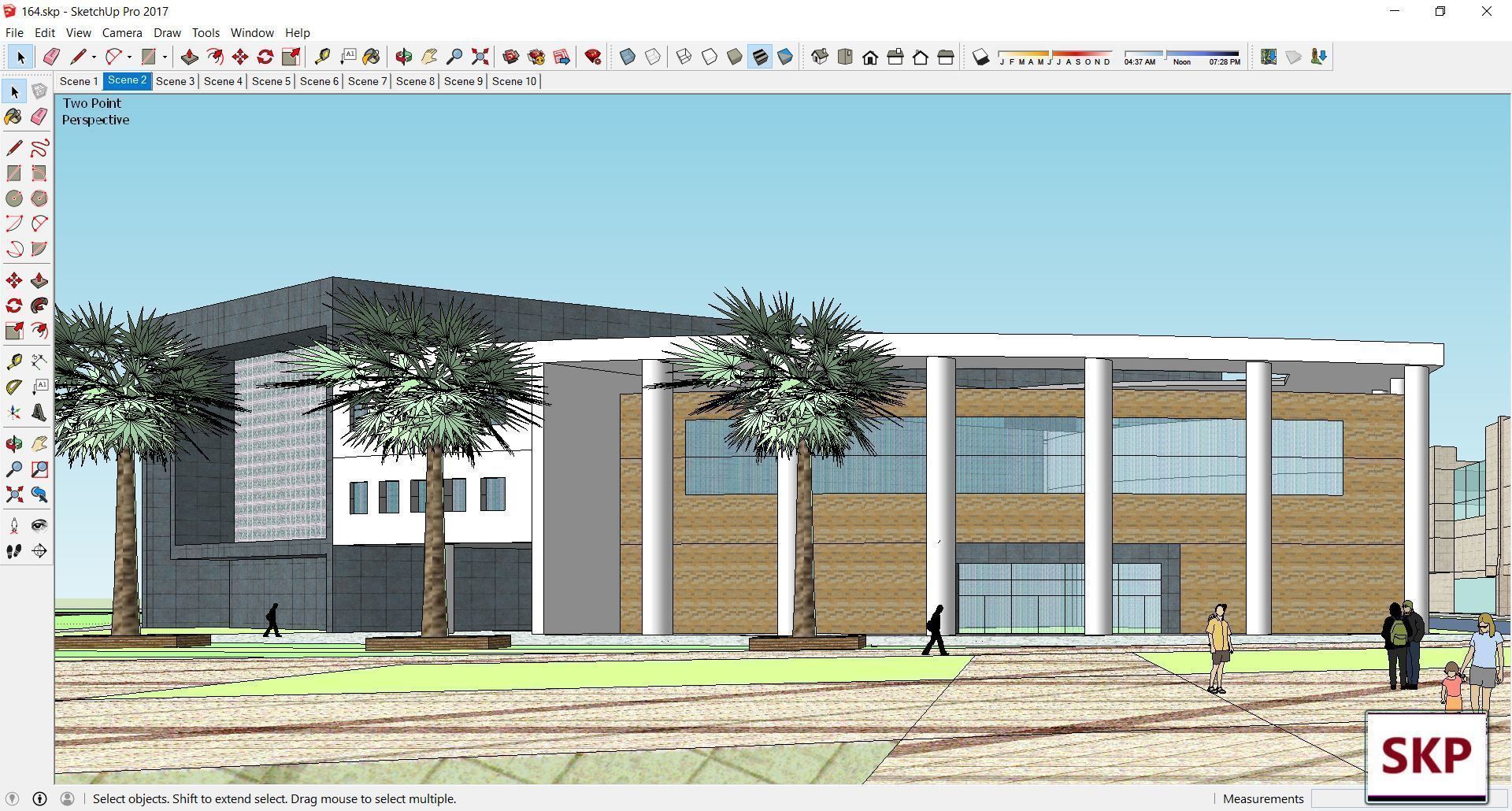1512x811 pixels.
Task: Open the Extension Warehouse
Action: click(x=536, y=57)
